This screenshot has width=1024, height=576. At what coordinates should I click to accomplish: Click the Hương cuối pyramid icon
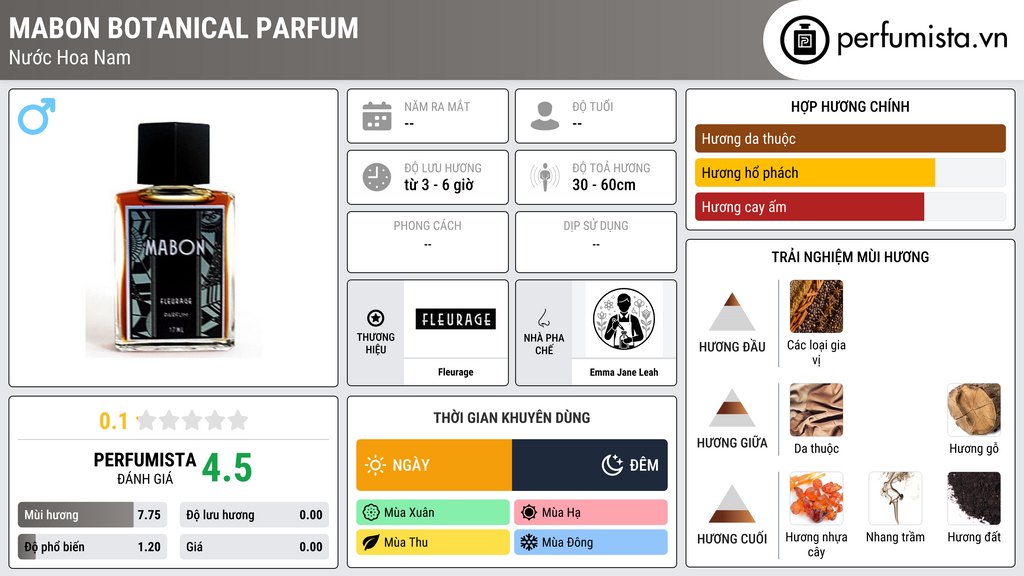point(732,504)
